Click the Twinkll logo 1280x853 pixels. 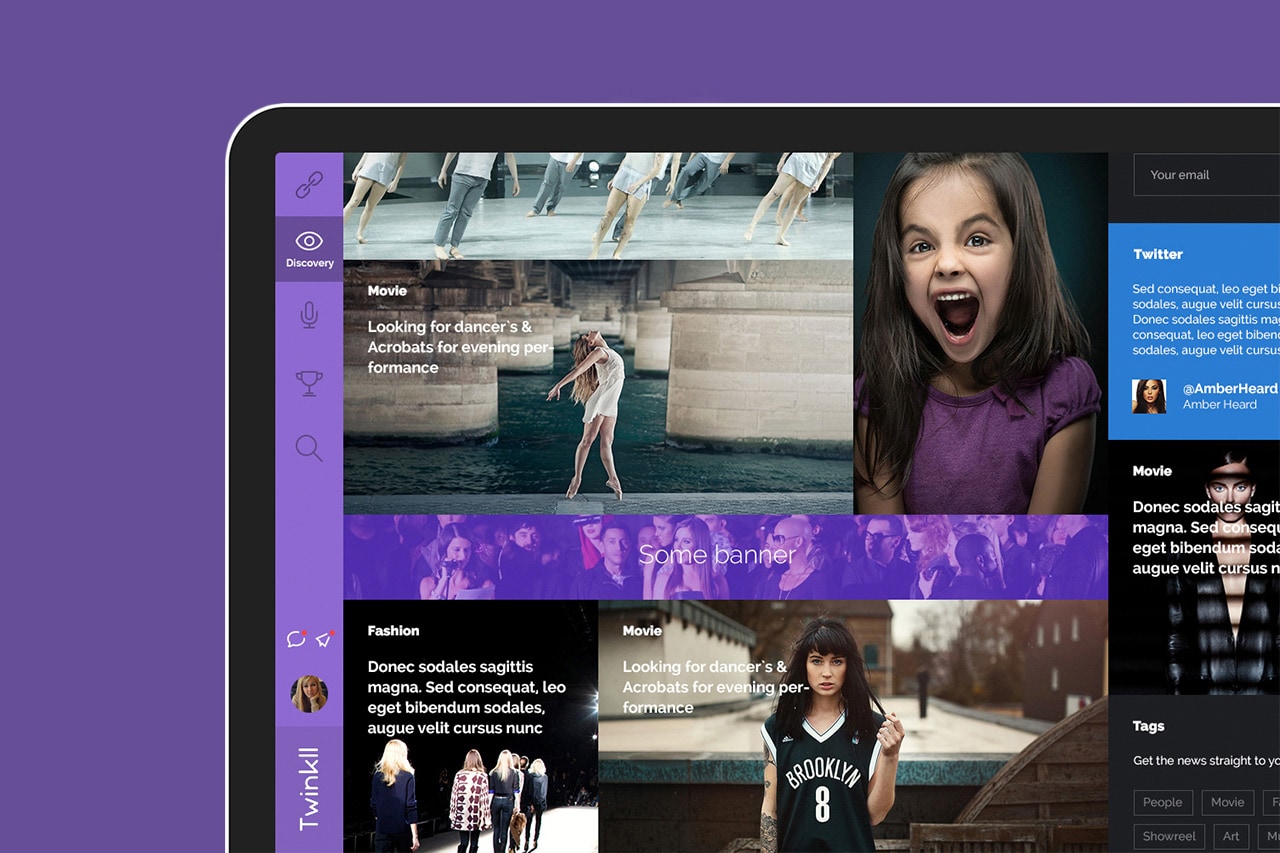coord(309,788)
